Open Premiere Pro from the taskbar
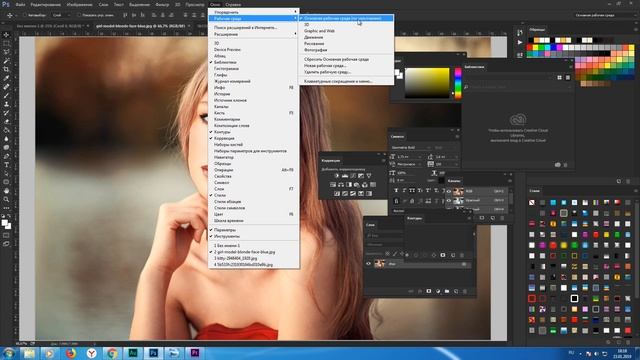640x360 pixels. tap(195, 353)
